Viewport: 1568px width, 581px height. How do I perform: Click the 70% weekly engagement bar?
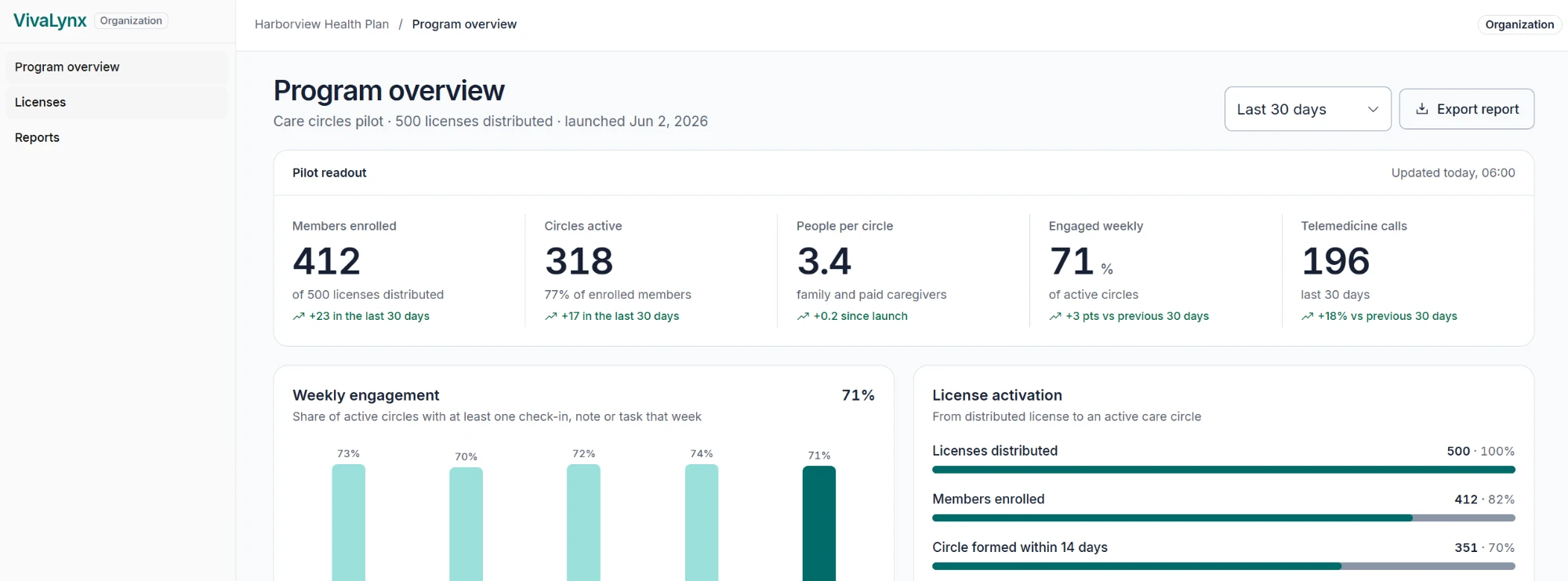466,524
